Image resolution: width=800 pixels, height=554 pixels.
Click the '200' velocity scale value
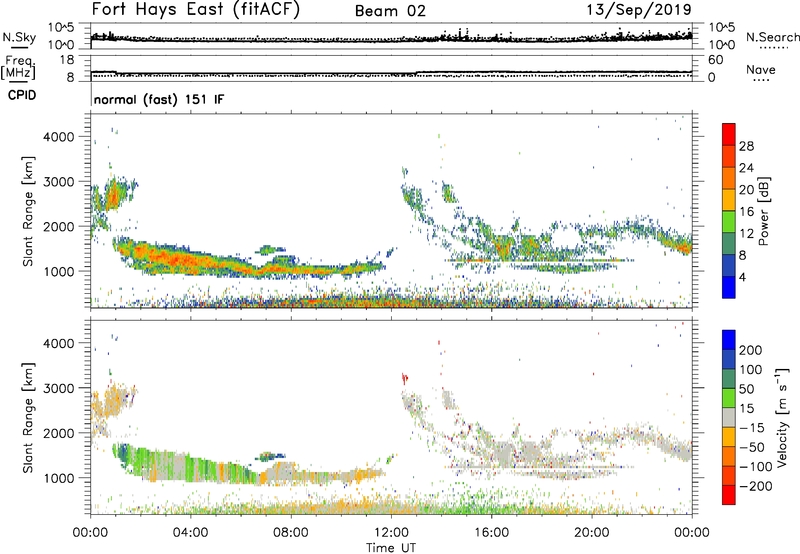pos(751,350)
